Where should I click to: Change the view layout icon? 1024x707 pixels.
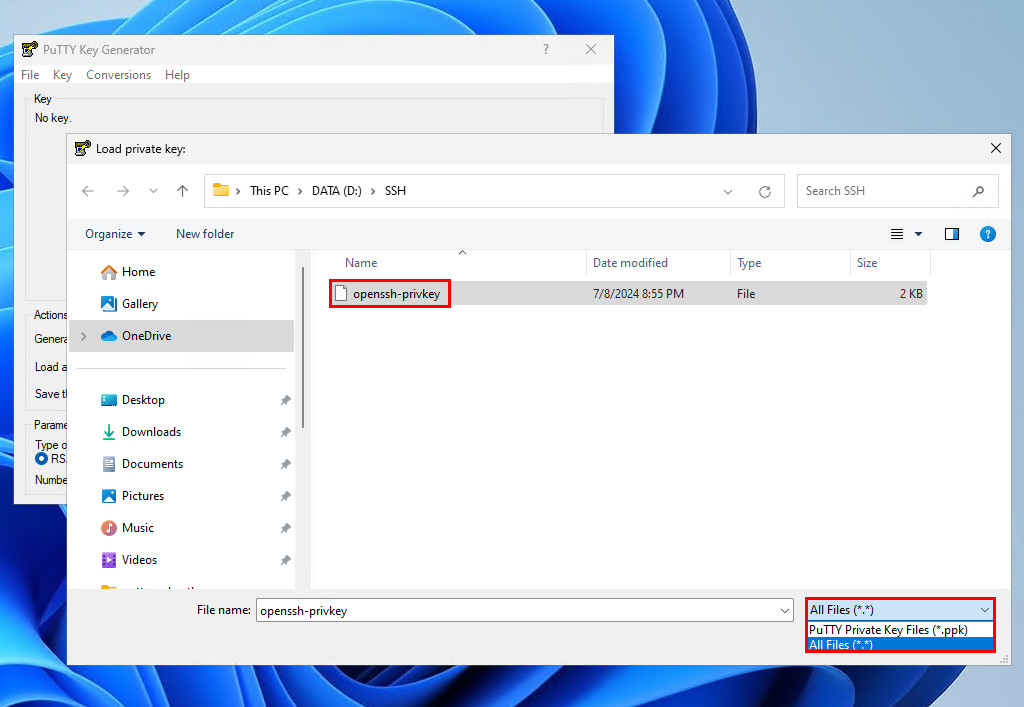[897, 234]
